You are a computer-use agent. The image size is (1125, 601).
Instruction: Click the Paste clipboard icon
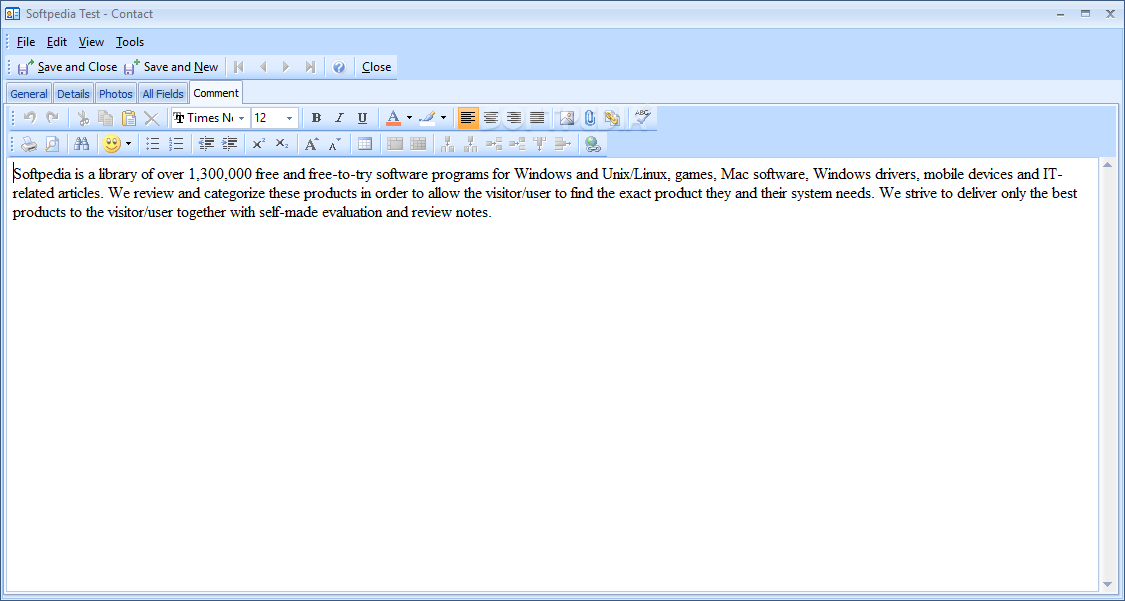click(128, 118)
